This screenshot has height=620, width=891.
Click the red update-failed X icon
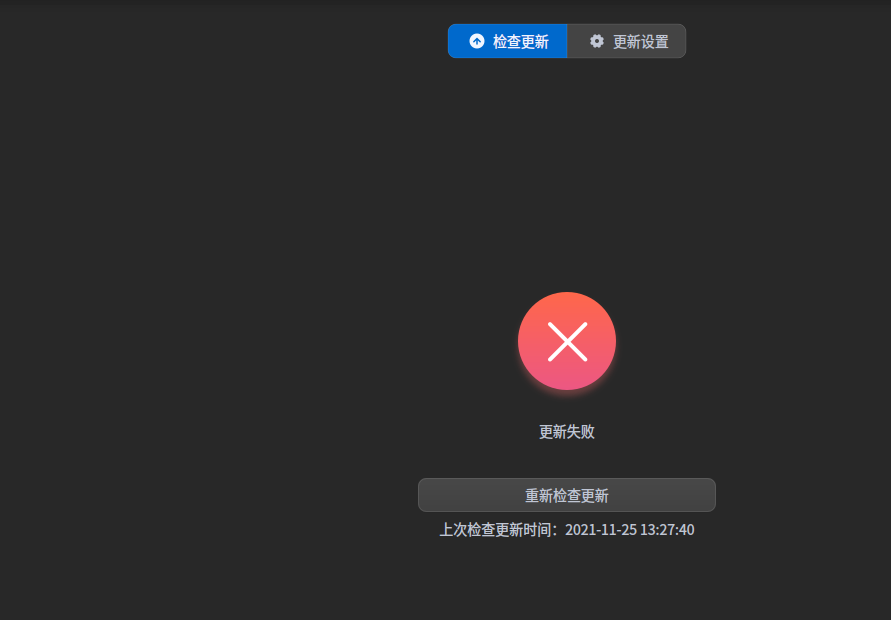567,341
